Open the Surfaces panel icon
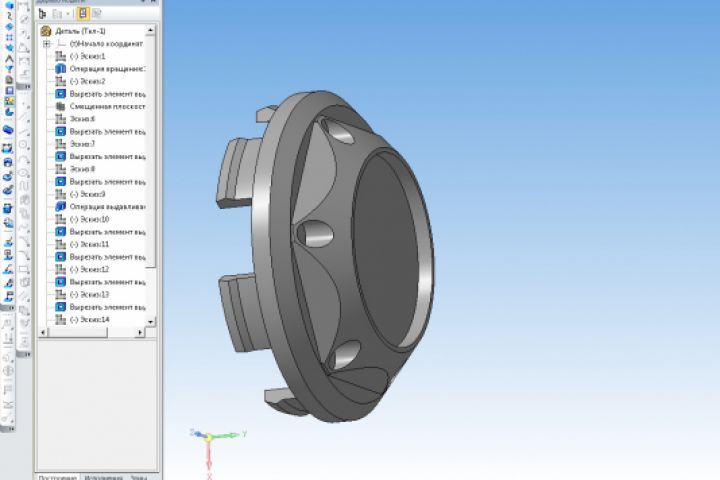 pos(8,27)
